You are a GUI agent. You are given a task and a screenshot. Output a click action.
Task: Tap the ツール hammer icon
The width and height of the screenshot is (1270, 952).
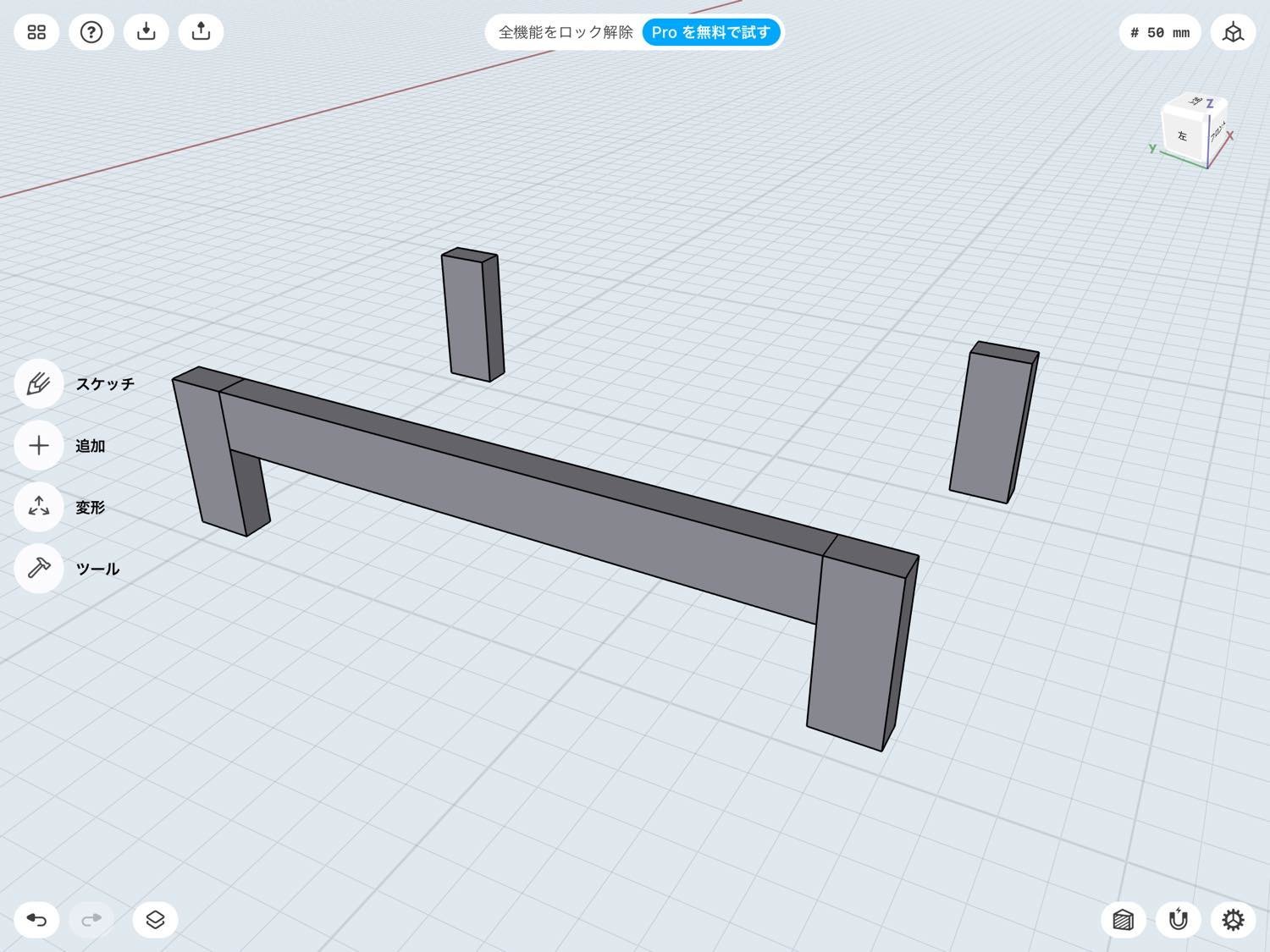tap(39, 569)
